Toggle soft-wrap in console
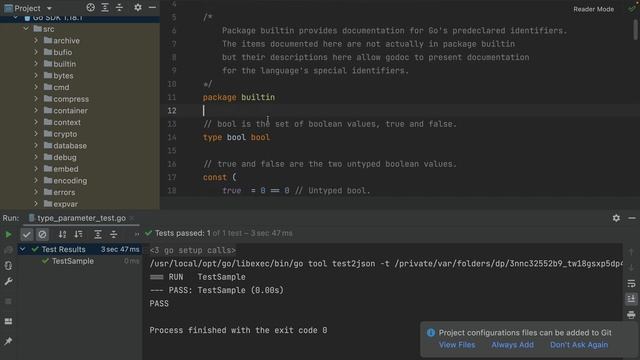Viewport: 640px width, 360px height. point(631,283)
